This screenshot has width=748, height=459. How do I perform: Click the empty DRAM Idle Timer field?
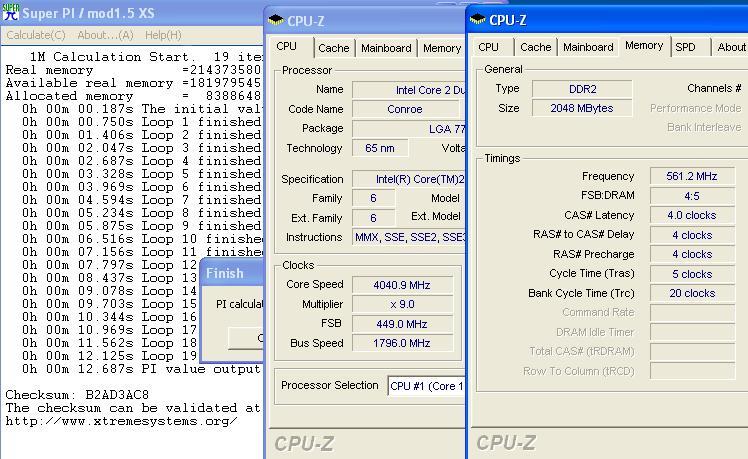tap(692, 332)
